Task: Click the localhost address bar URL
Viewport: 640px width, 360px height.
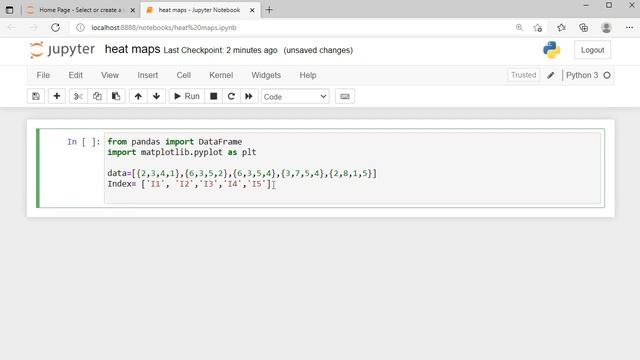Action: click(164, 28)
